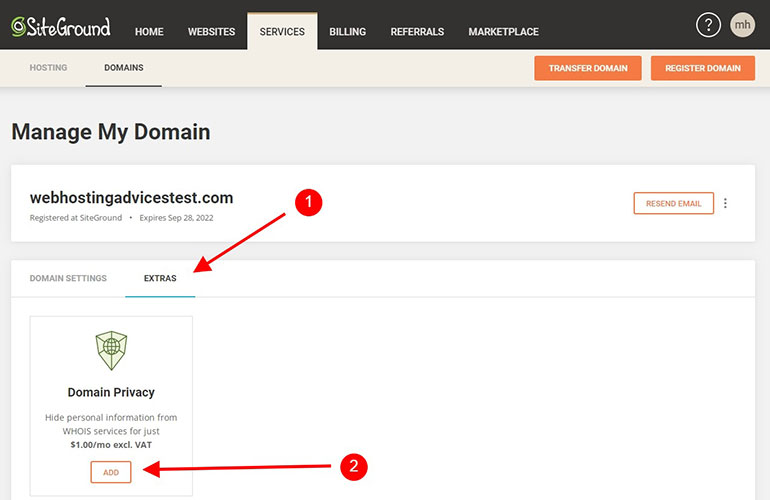The image size is (770, 500).
Task: Click the 'Domain Privacy' card title
Action: click(x=111, y=392)
